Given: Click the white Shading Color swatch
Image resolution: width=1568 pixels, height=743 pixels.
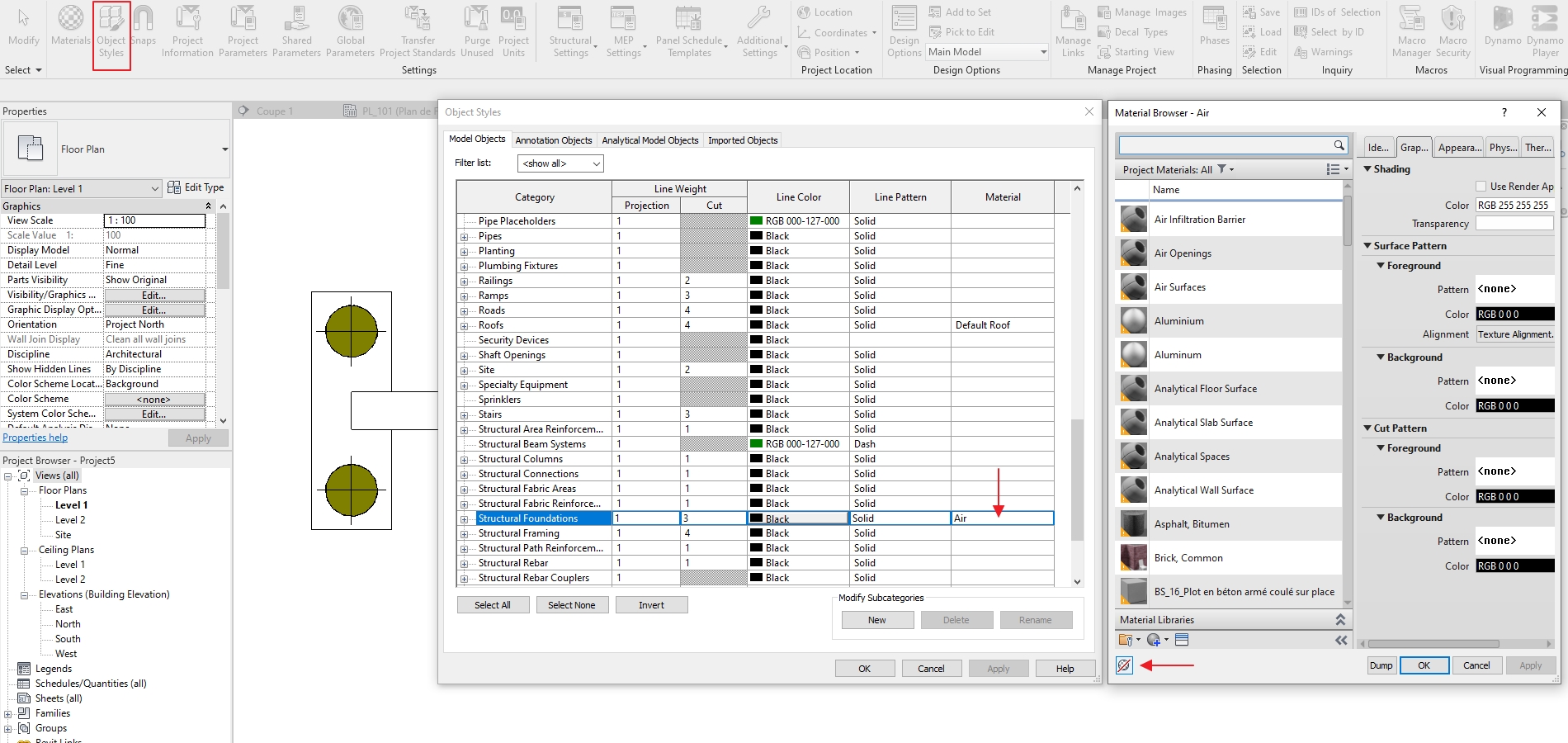Looking at the screenshot, I should click(1514, 205).
